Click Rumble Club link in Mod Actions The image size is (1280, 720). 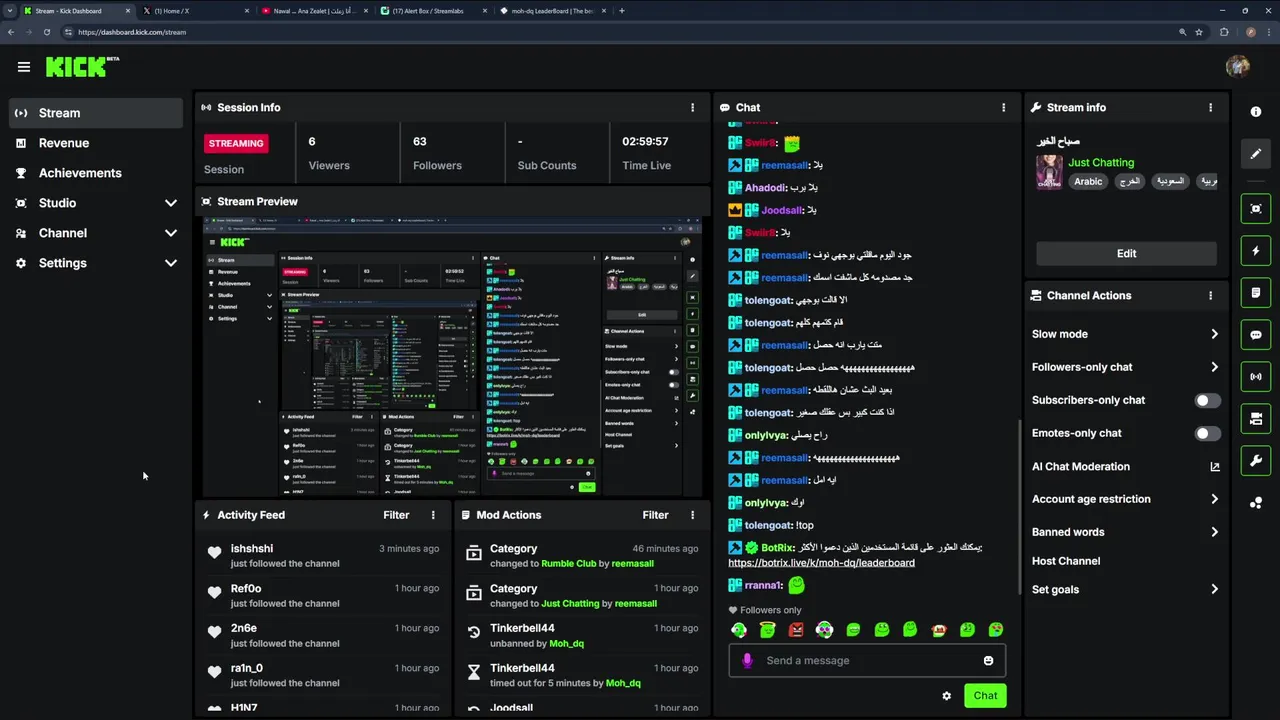(x=569, y=564)
